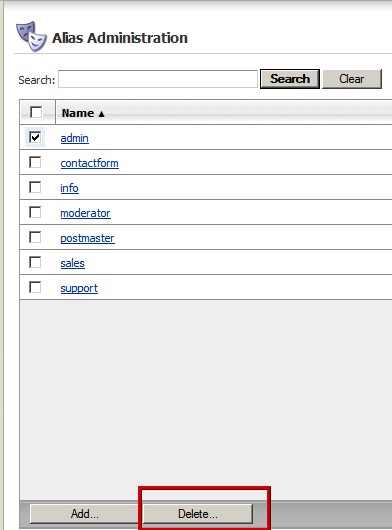
Task: Open the moderator alias link
Action: [85, 213]
